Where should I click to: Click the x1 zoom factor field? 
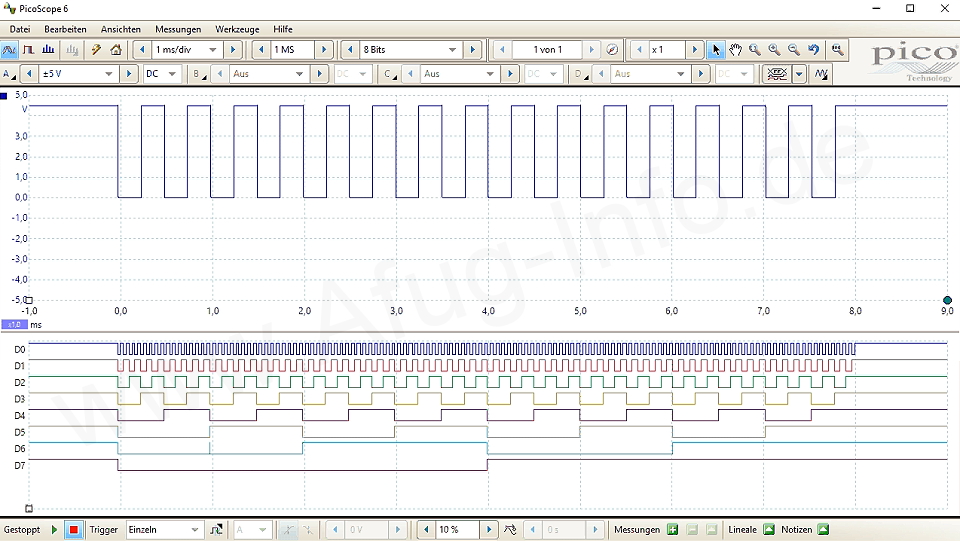[x=667, y=50]
